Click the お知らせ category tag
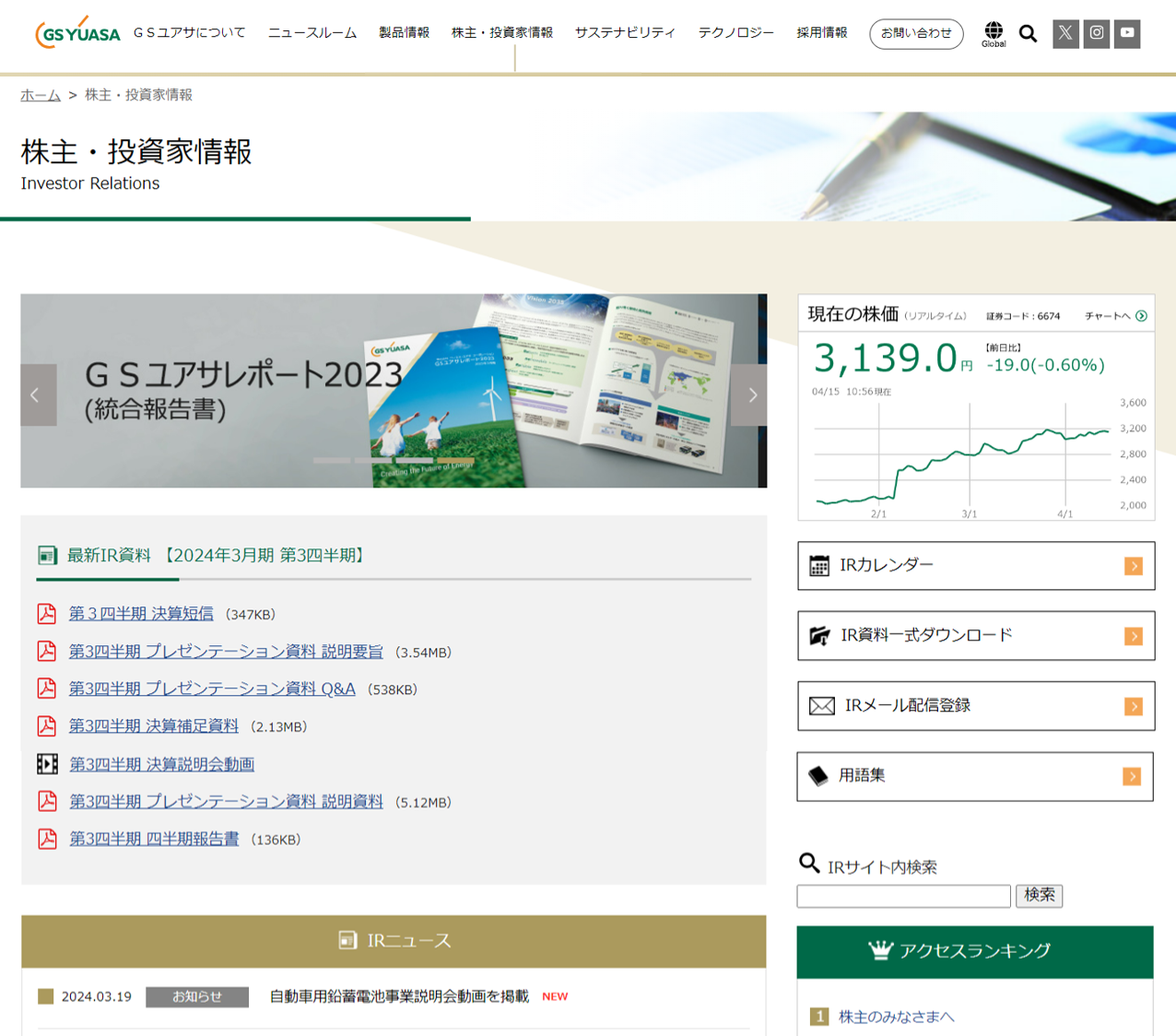This screenshot has width=1176, height=1036. pyautogui.click(x=197, y=996)
